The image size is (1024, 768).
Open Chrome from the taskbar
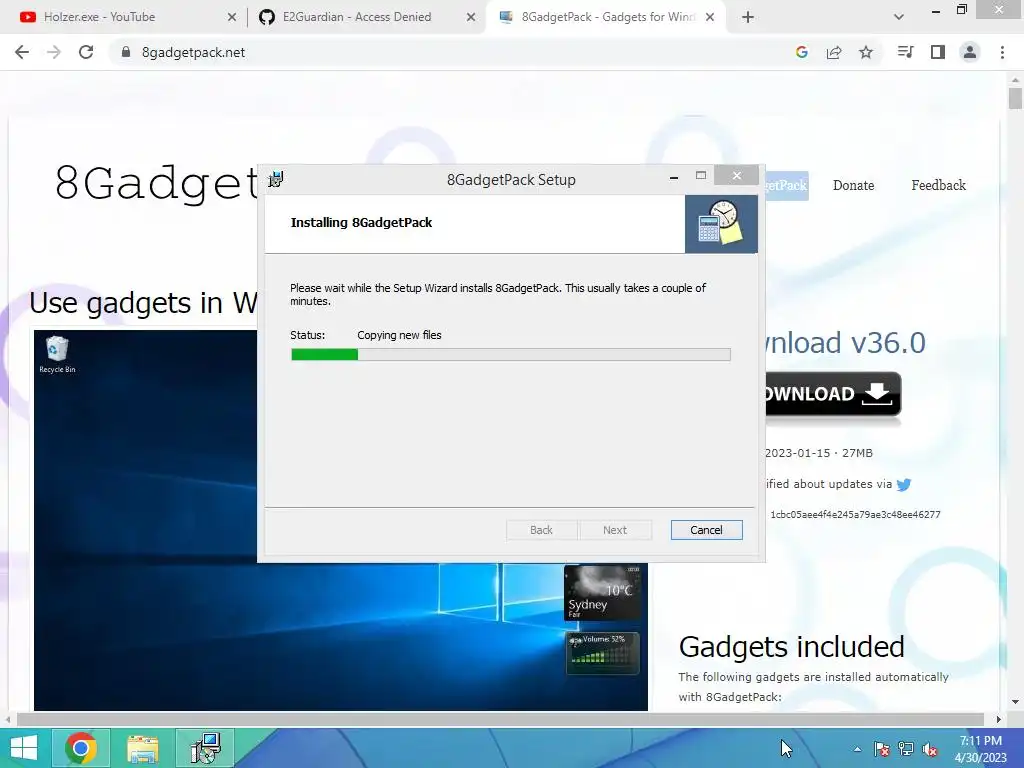(x=80, y=748)
